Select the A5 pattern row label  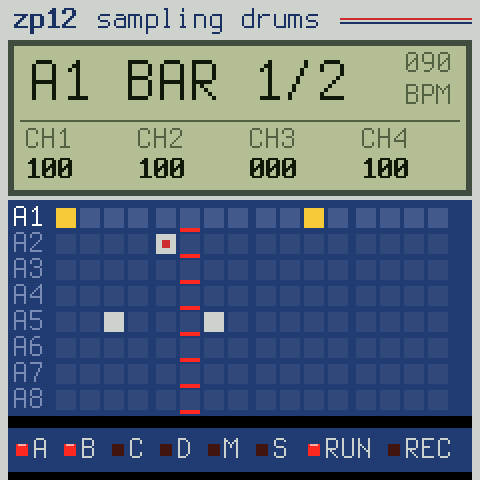28,321
